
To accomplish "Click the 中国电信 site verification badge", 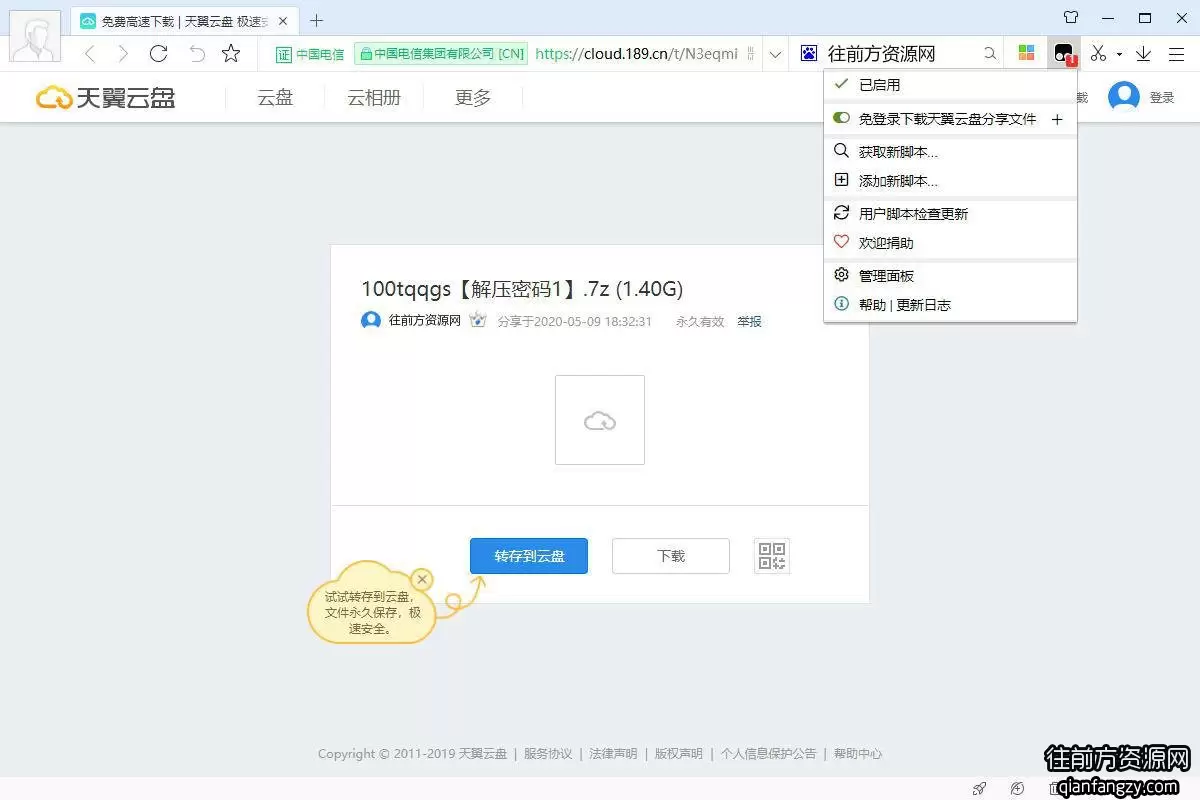I will pyautogui.click(x=310, y=54).
